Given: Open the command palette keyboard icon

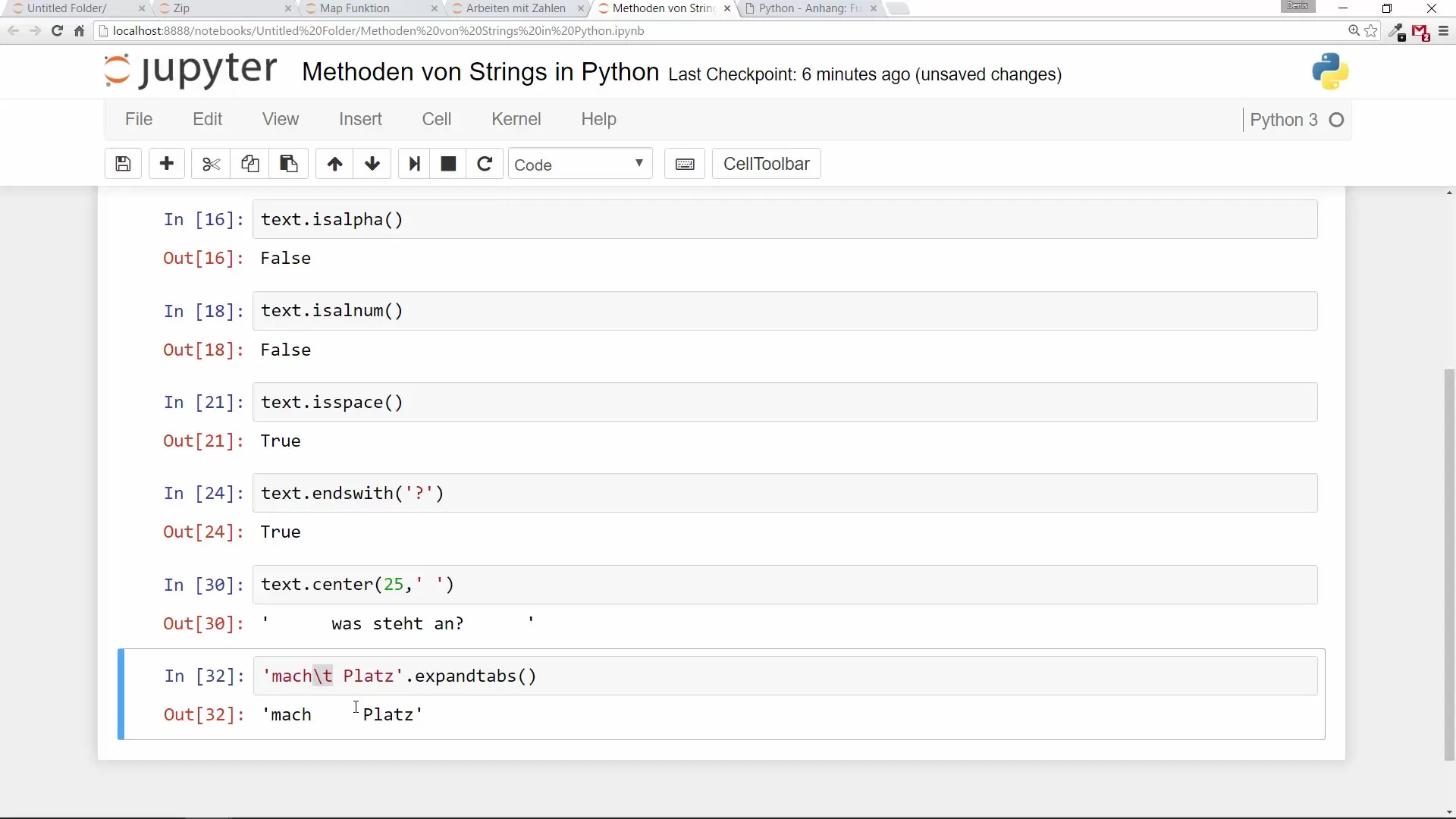Looking at the screenshot, I should (685, 164).
